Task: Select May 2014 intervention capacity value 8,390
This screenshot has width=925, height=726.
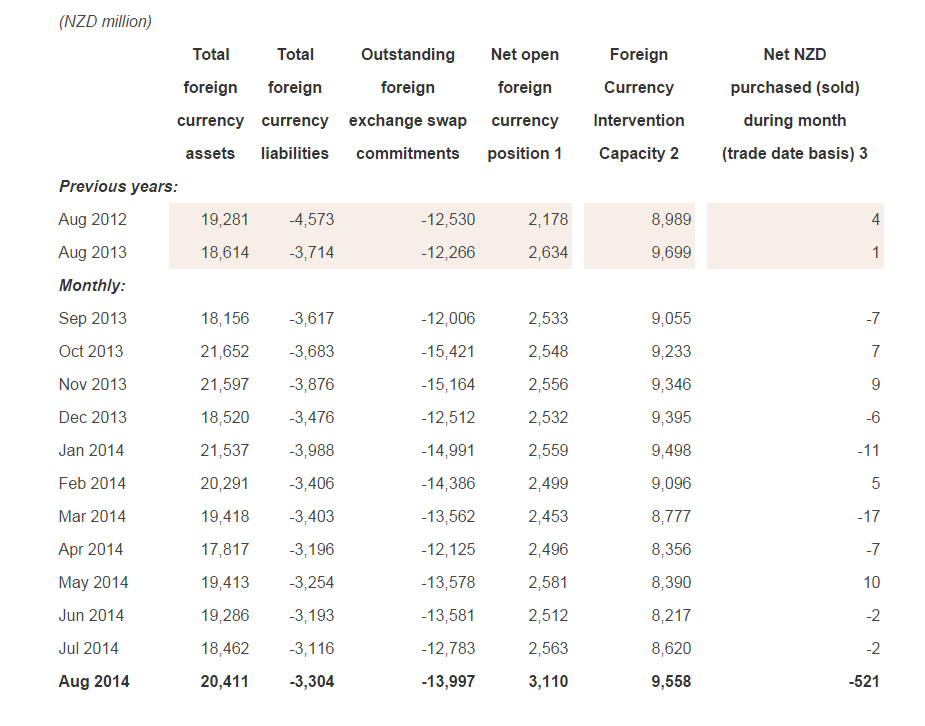Action: (670, 582)
